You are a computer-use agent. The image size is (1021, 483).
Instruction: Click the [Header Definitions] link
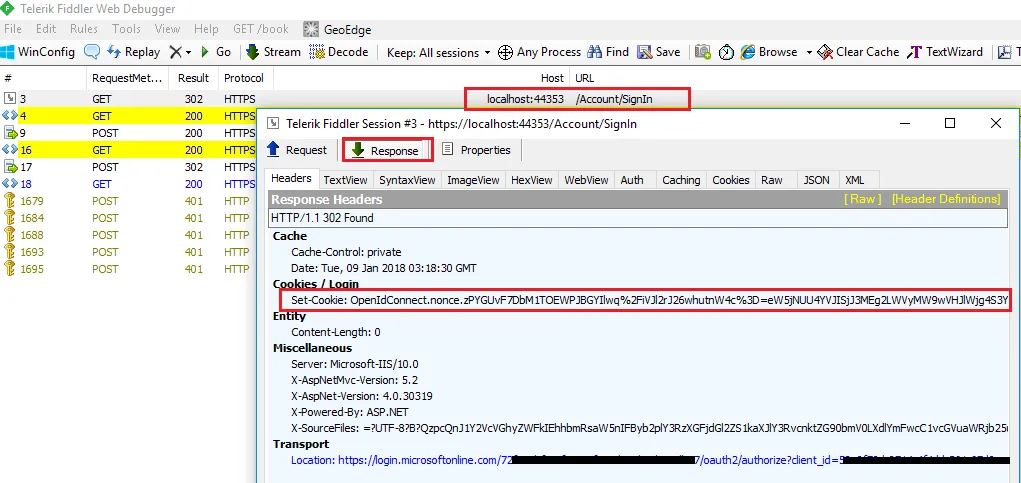coord(945,199)
